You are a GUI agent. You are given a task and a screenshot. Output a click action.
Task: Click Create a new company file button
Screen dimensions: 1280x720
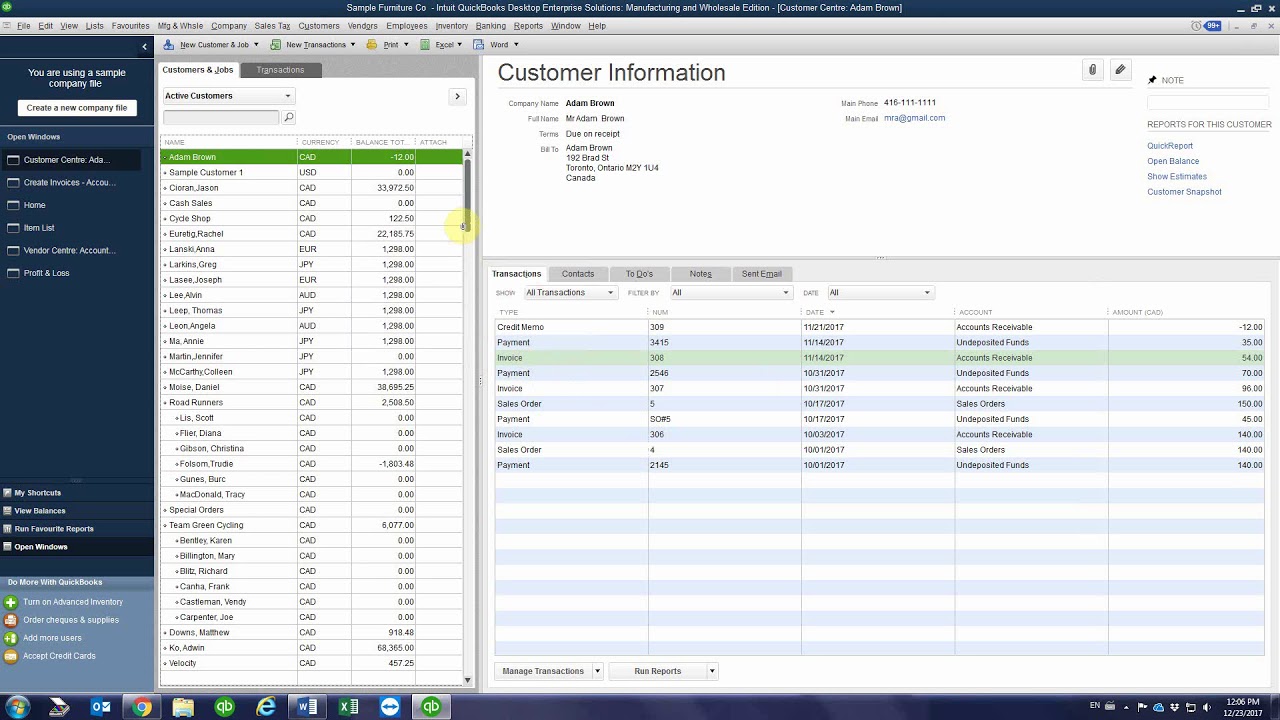point(77,108)
